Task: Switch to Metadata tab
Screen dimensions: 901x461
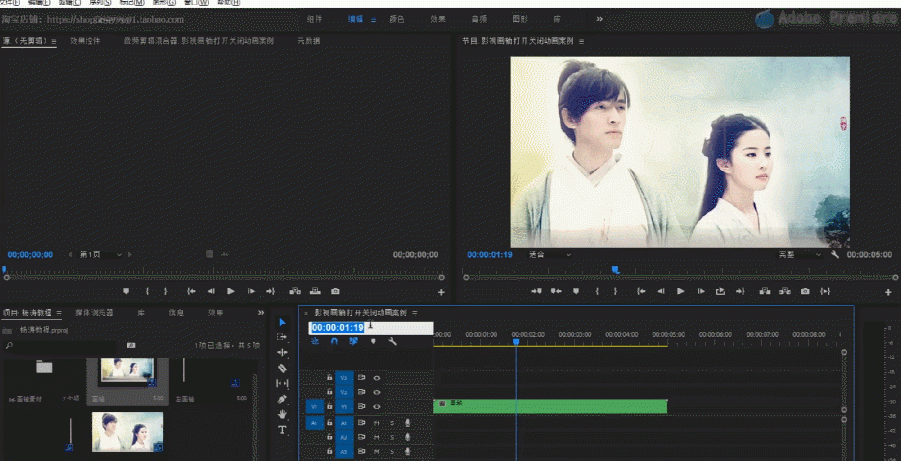Action: coord(309,41)
